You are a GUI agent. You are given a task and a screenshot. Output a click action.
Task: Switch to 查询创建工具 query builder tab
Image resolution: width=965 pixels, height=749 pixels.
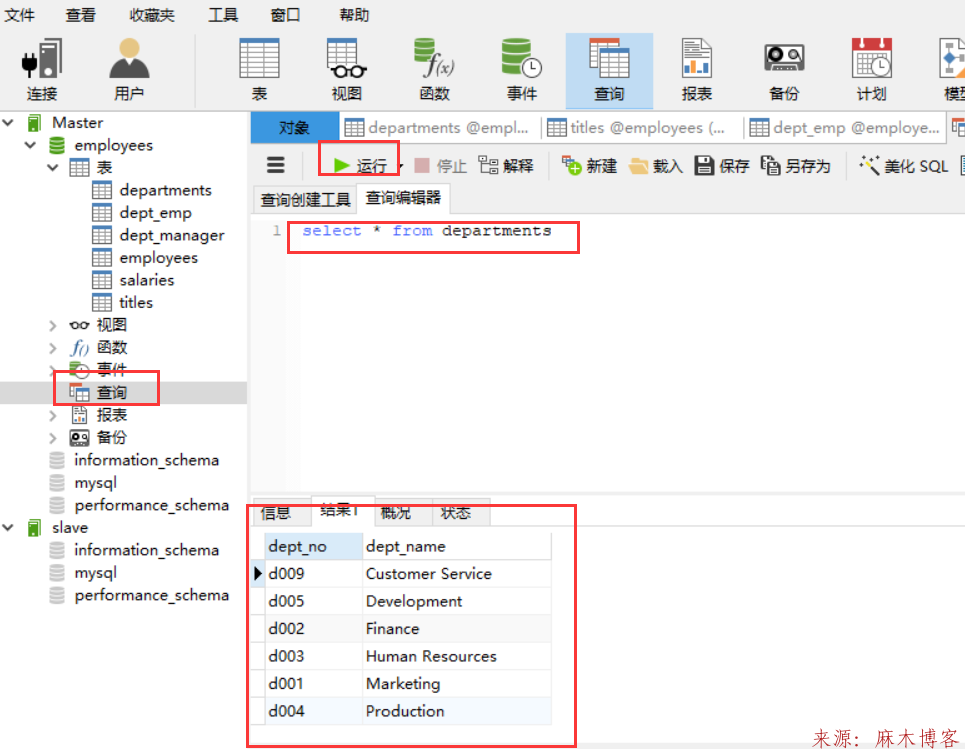click(305, 199)
